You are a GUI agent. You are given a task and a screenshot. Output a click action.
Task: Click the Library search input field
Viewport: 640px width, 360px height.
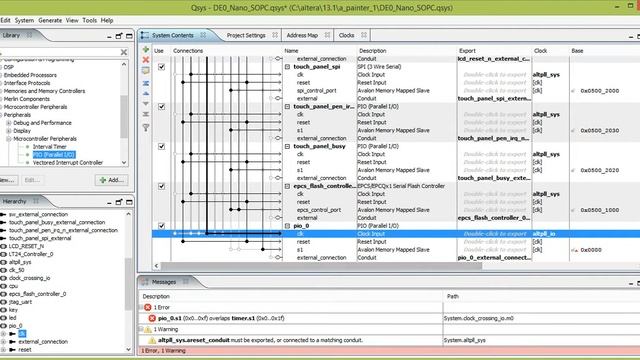click(x=59, y=52)
